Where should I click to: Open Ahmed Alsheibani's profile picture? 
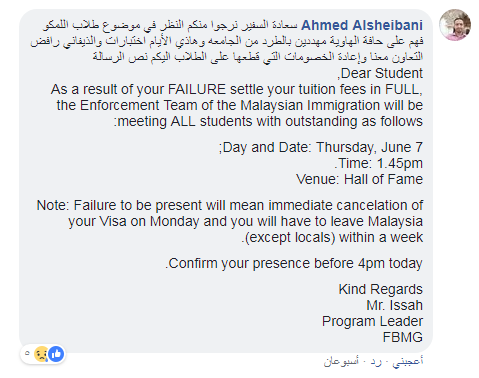455,25
